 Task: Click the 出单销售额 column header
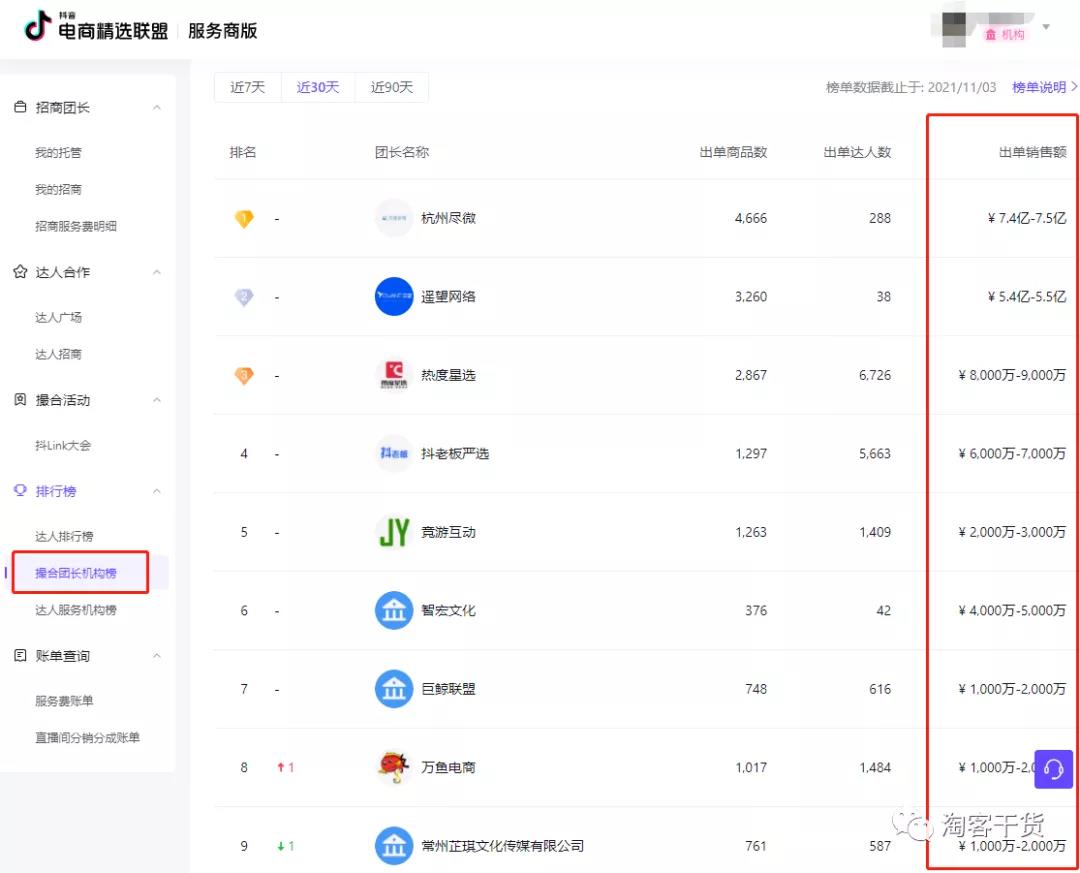point(1032,152)
